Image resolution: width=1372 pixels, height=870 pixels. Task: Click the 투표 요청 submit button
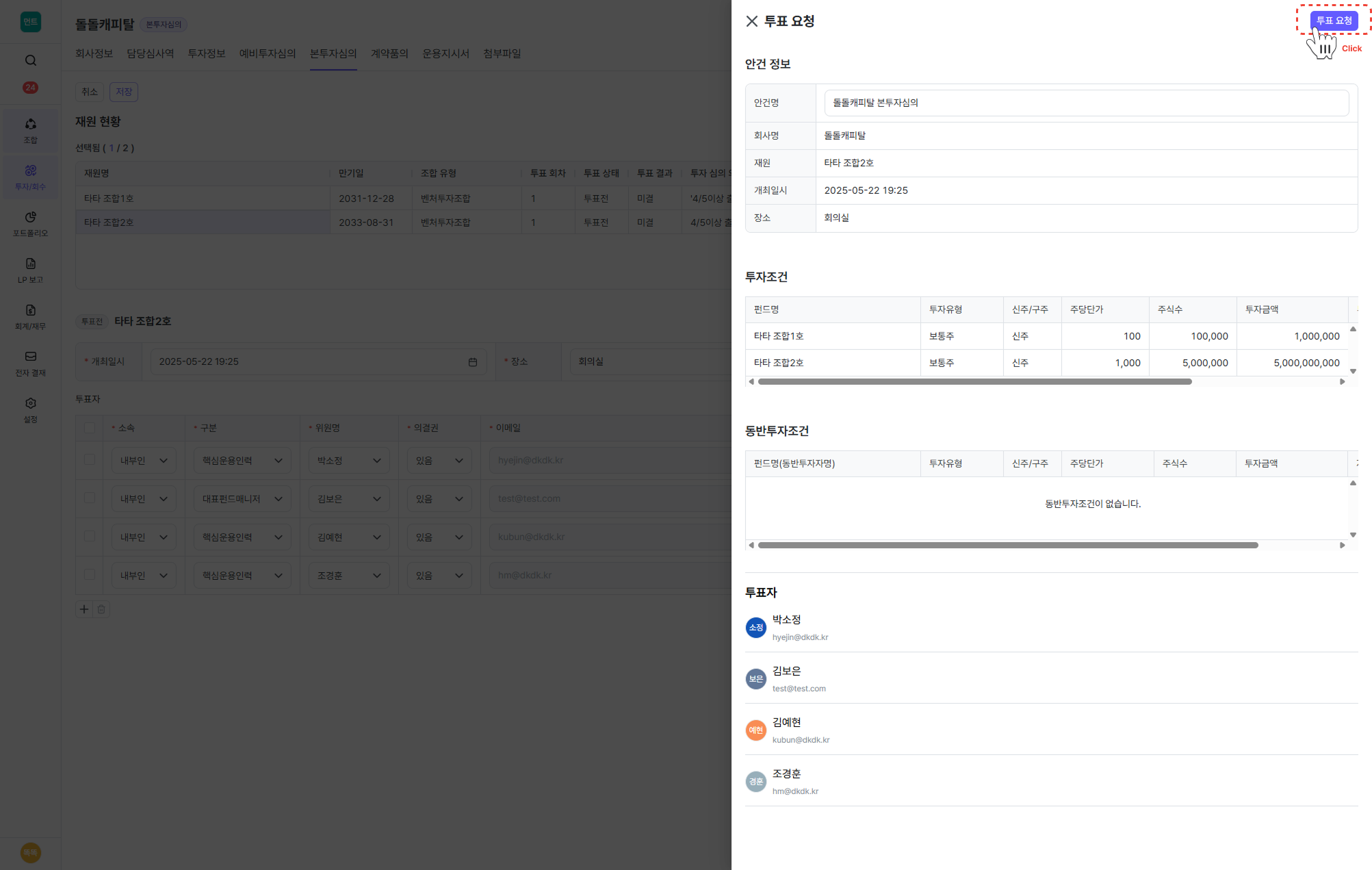[1334, 21]
